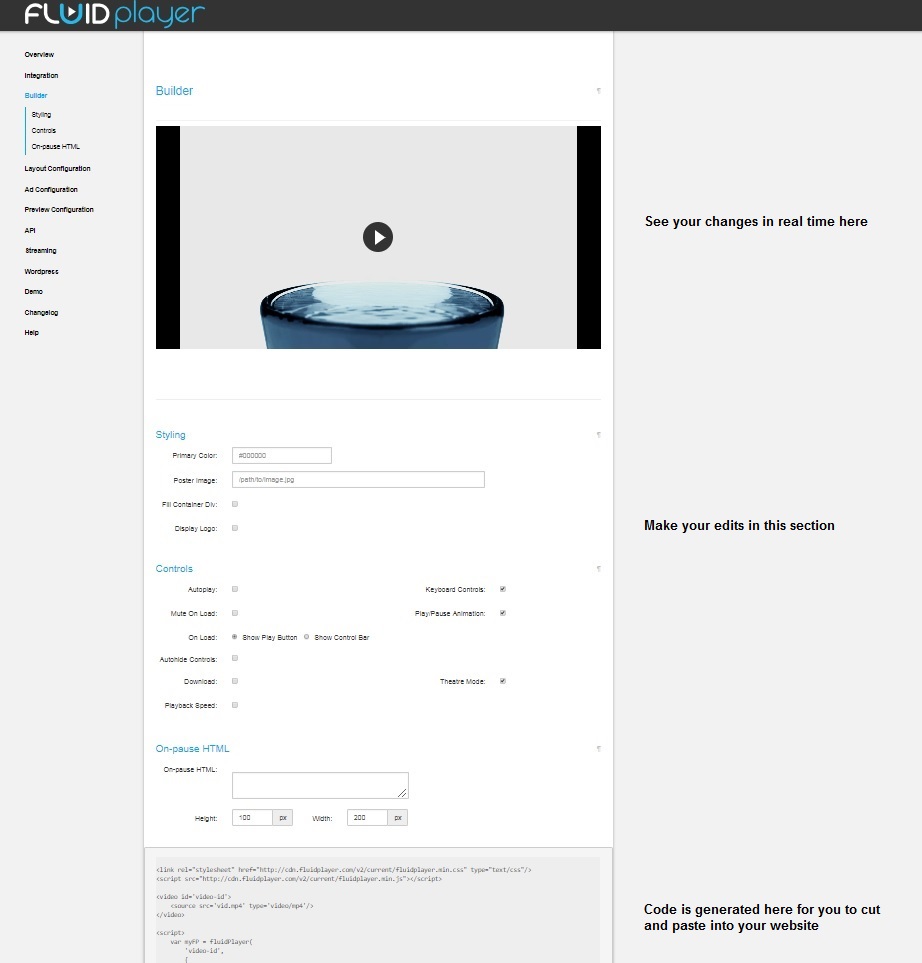Jump to the On-pause HTML sidebar subsection
This screenshot has width=922, height=963.
[55, 147]
